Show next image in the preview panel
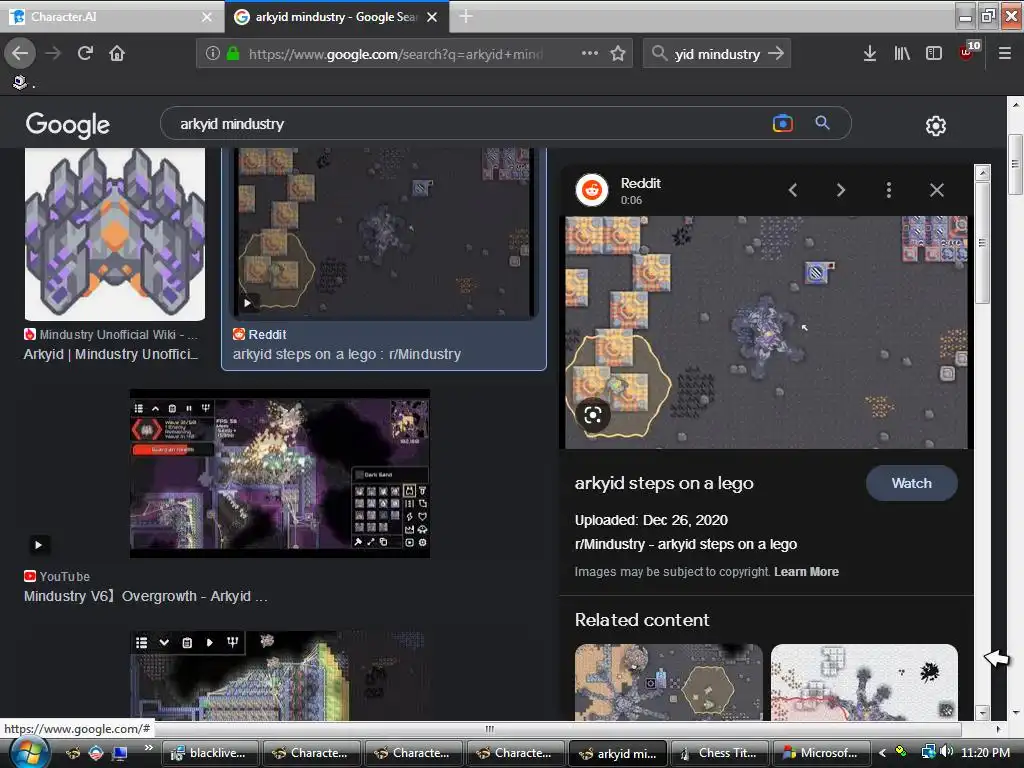Image resolution: width=1024 pixels, height=768 pixels. (x=840, y=190)
